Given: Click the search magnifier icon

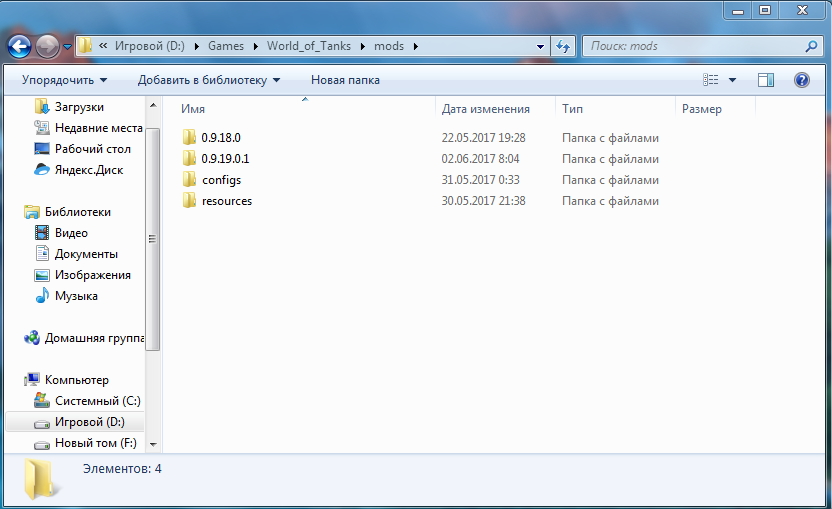Looking at the screenshot, I should tap(811, 46).
